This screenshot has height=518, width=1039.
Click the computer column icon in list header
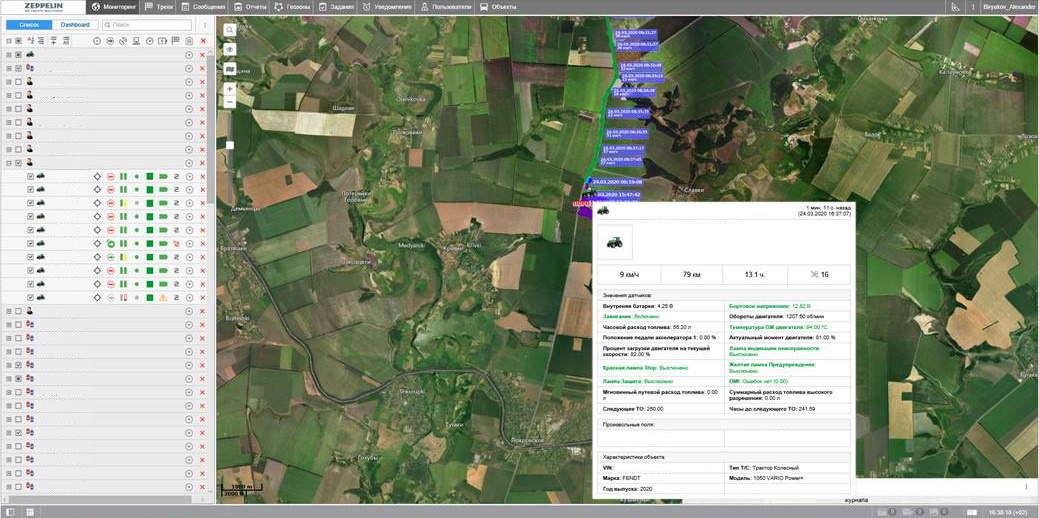tap(136, 41)
